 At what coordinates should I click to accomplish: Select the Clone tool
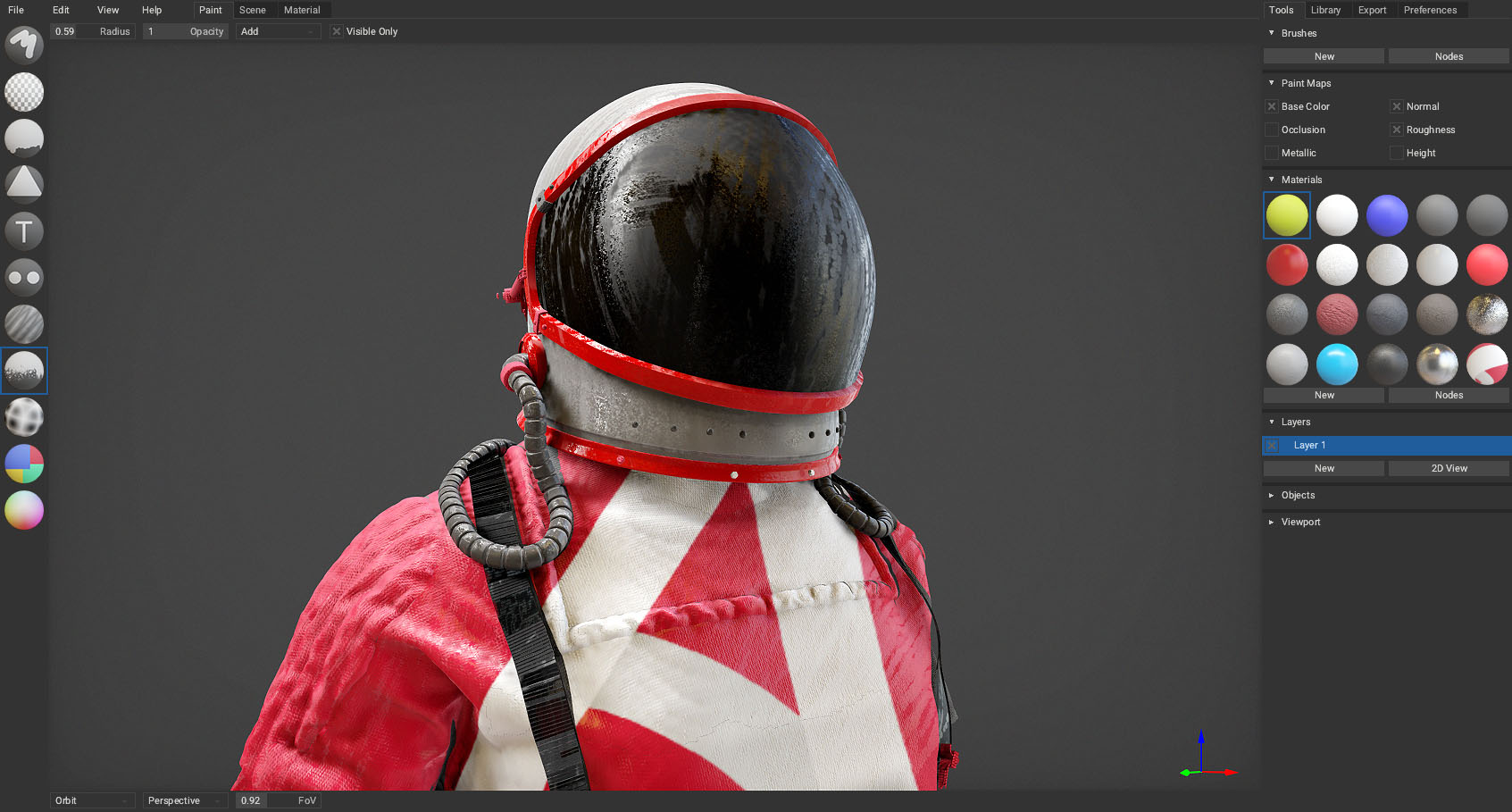pyautogui.click(x=24, y=278)
